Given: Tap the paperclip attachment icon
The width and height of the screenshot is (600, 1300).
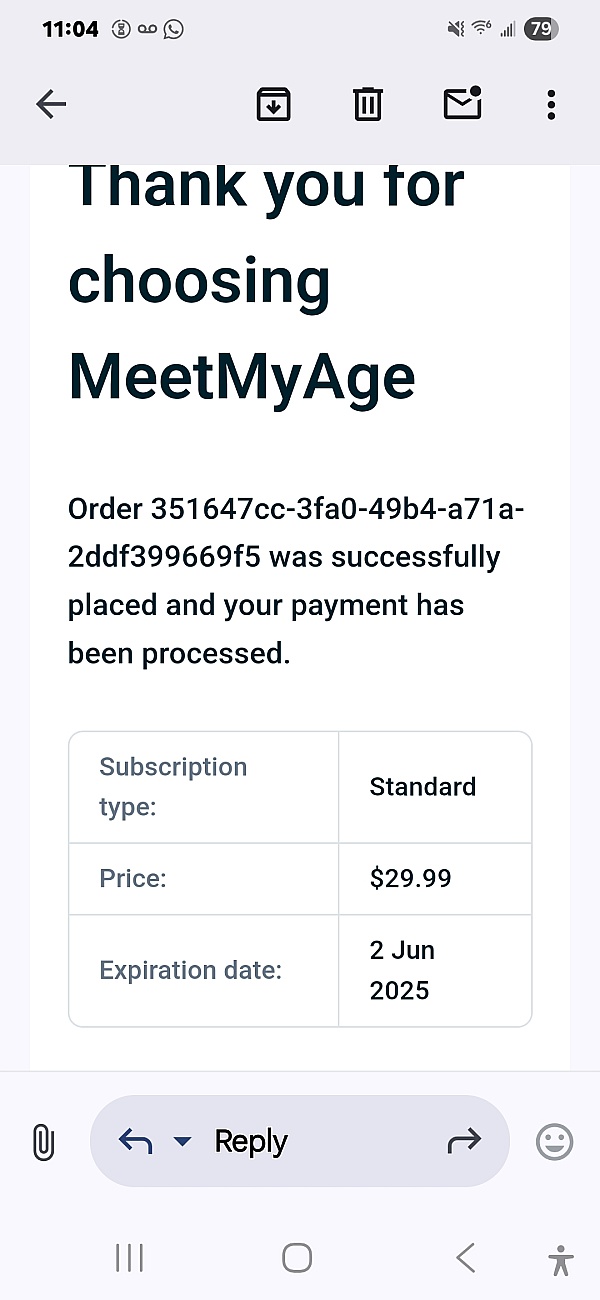Looking at the screenshot, I should tap(43, 1141).
